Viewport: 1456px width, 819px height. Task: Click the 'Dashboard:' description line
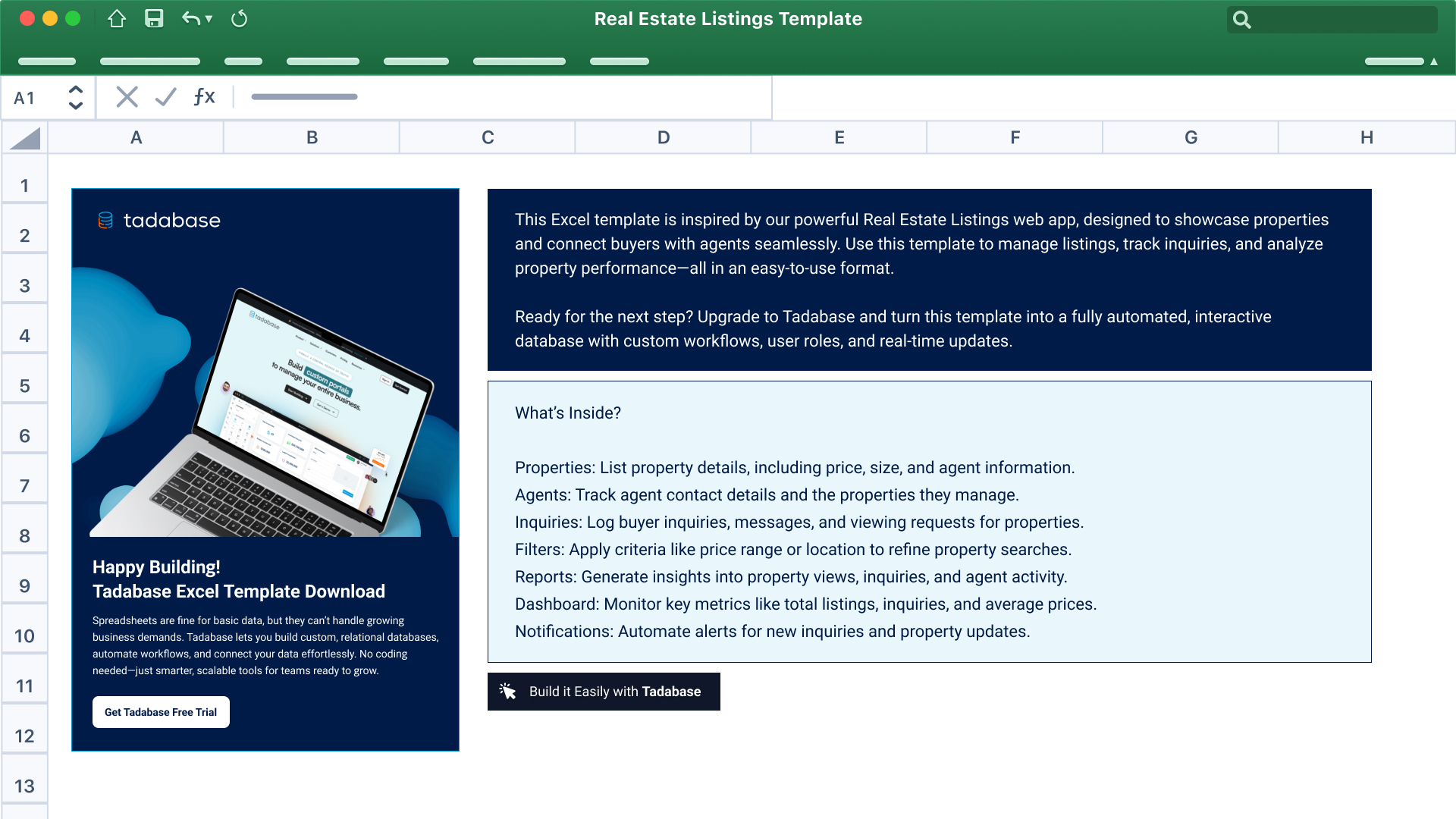point(806,604)
